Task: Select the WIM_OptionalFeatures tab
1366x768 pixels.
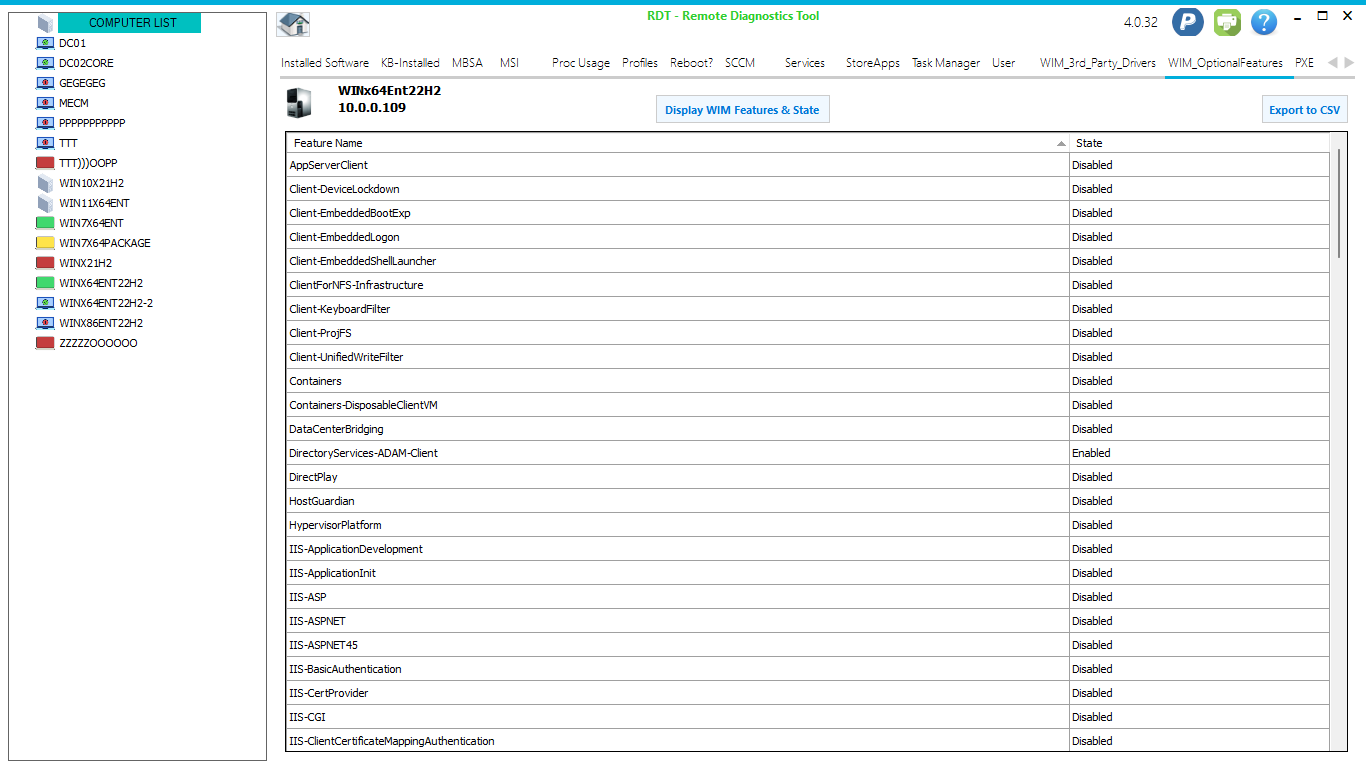Action: pos(1225,63)
